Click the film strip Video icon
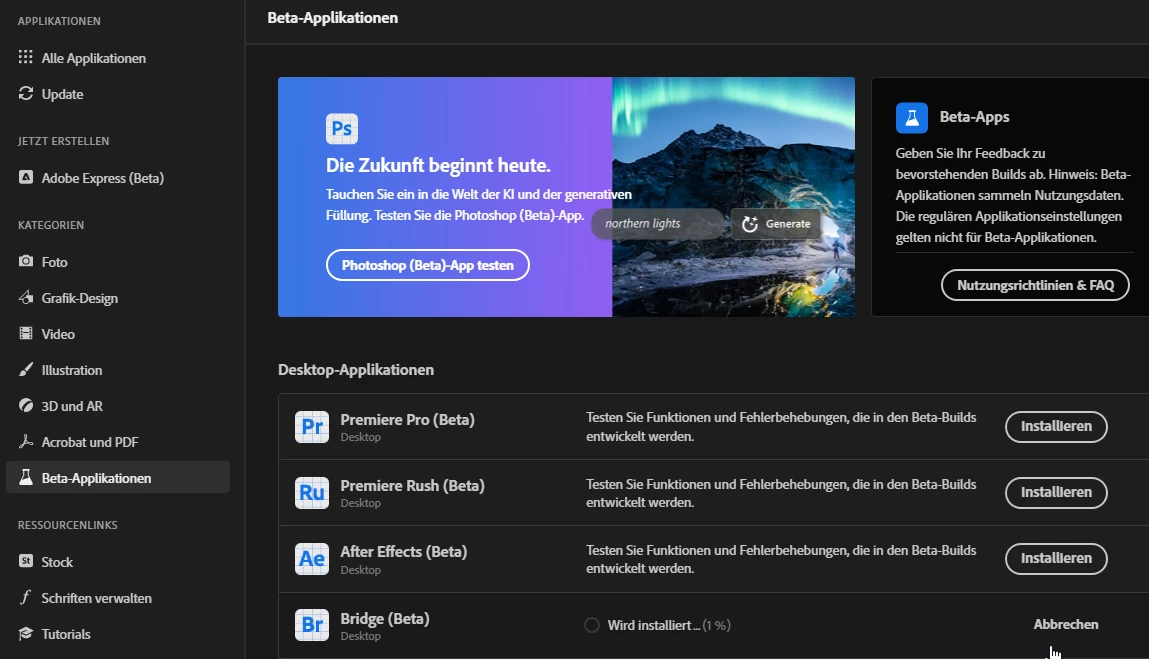This screenshot has height=659, width=1149. pos(26,334)
